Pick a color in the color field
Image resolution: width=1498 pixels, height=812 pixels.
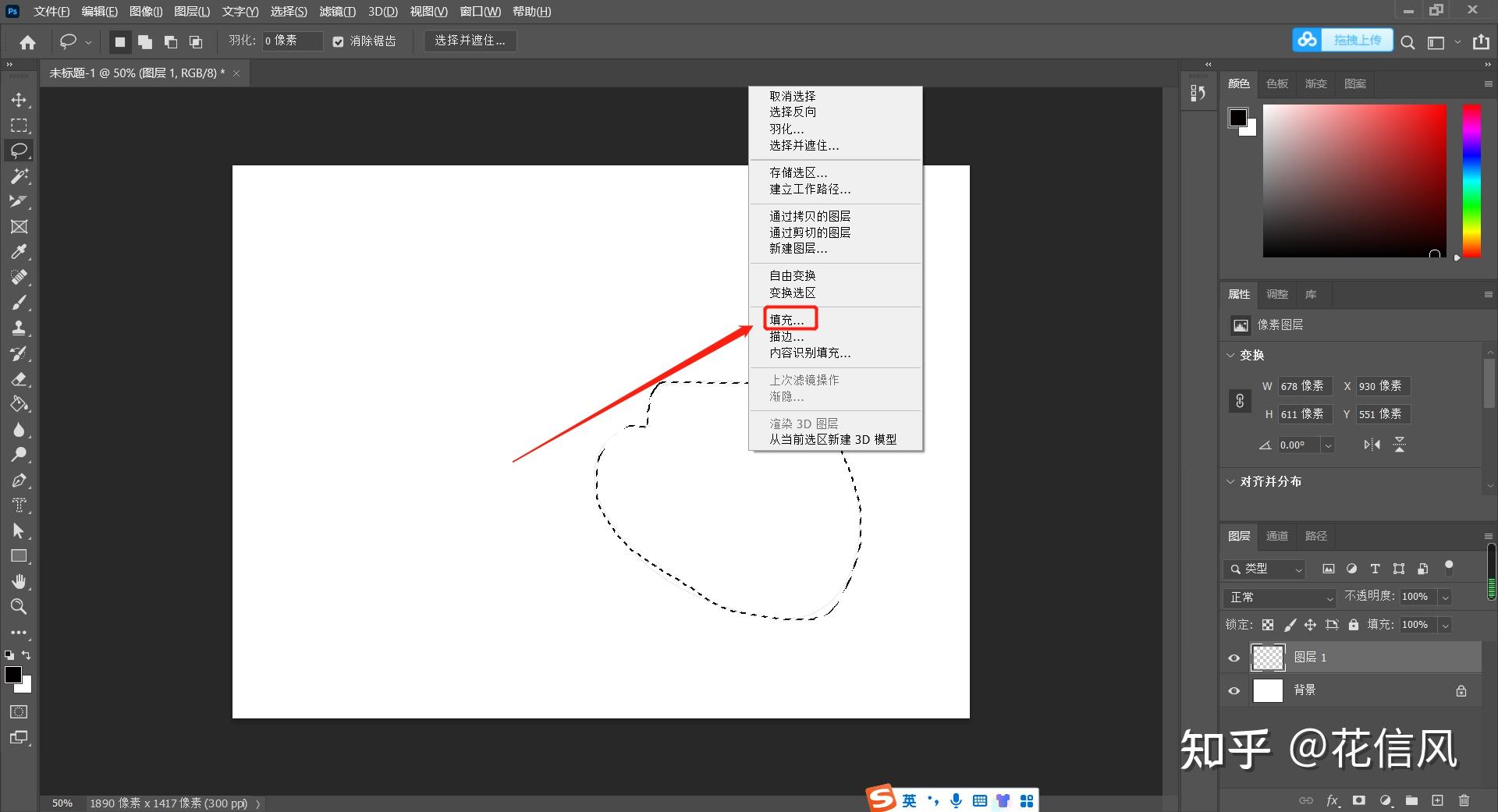(1354, 181)
